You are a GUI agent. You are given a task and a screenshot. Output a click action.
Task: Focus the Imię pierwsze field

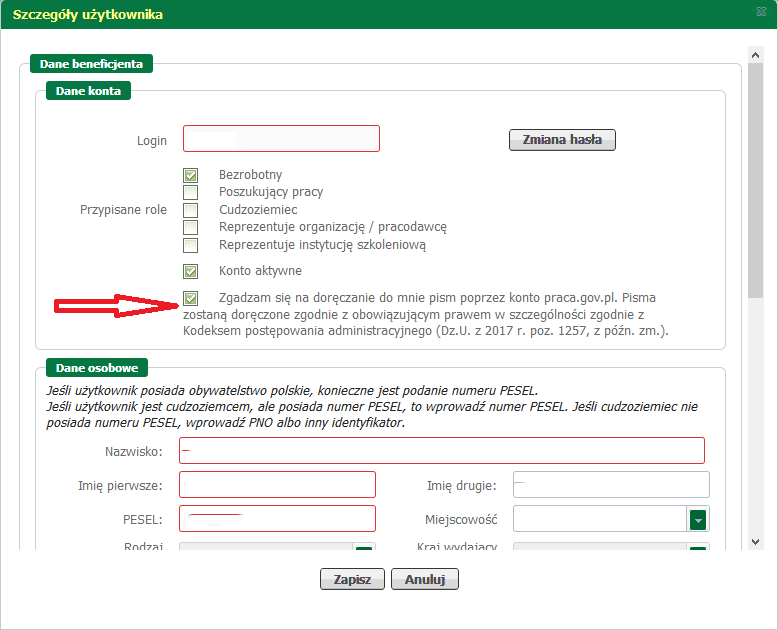pos(277,485)
